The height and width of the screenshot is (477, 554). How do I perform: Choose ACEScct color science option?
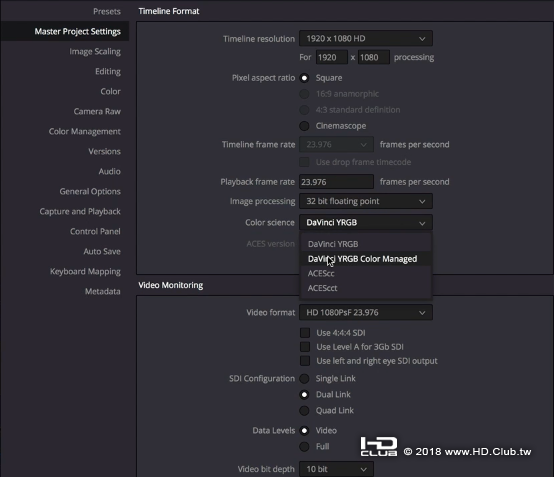tap(366, 288)
